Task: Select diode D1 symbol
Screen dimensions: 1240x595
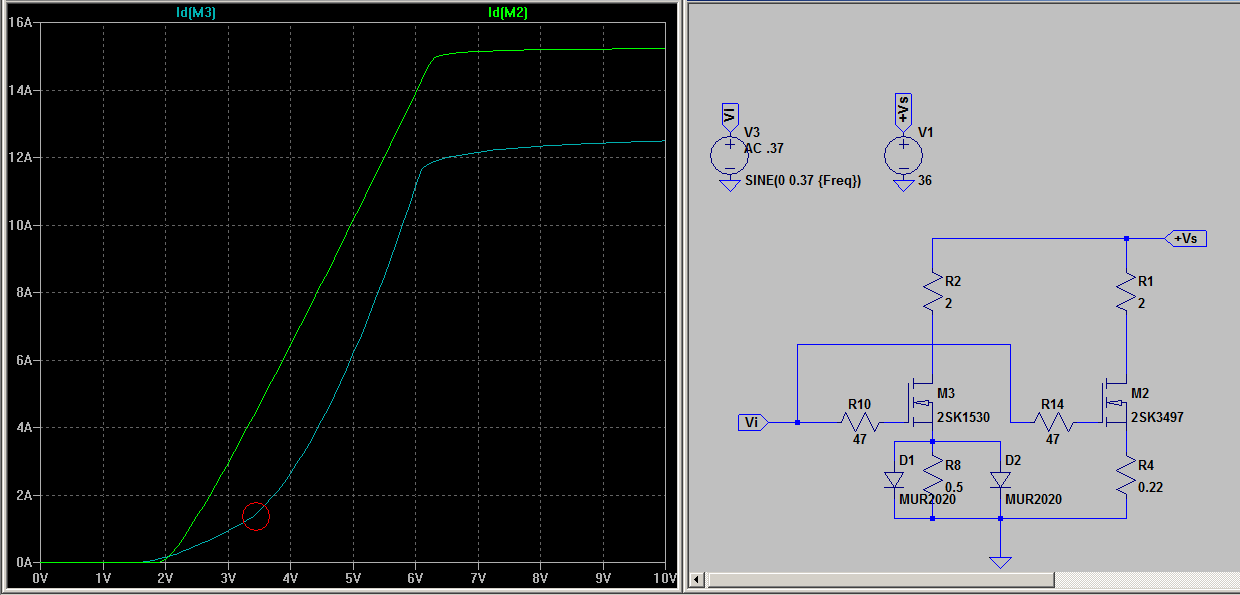Action: coord(894,480)
